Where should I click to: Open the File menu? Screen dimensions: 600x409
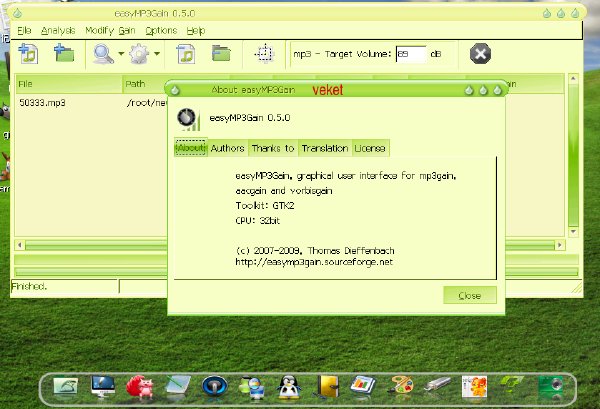pos(24,31)
